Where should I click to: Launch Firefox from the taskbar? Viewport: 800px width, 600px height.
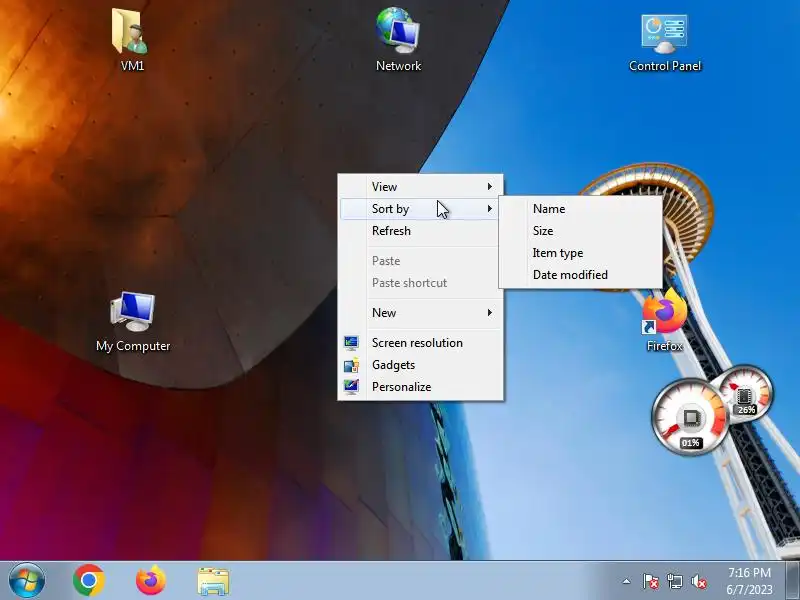(151, 580)
